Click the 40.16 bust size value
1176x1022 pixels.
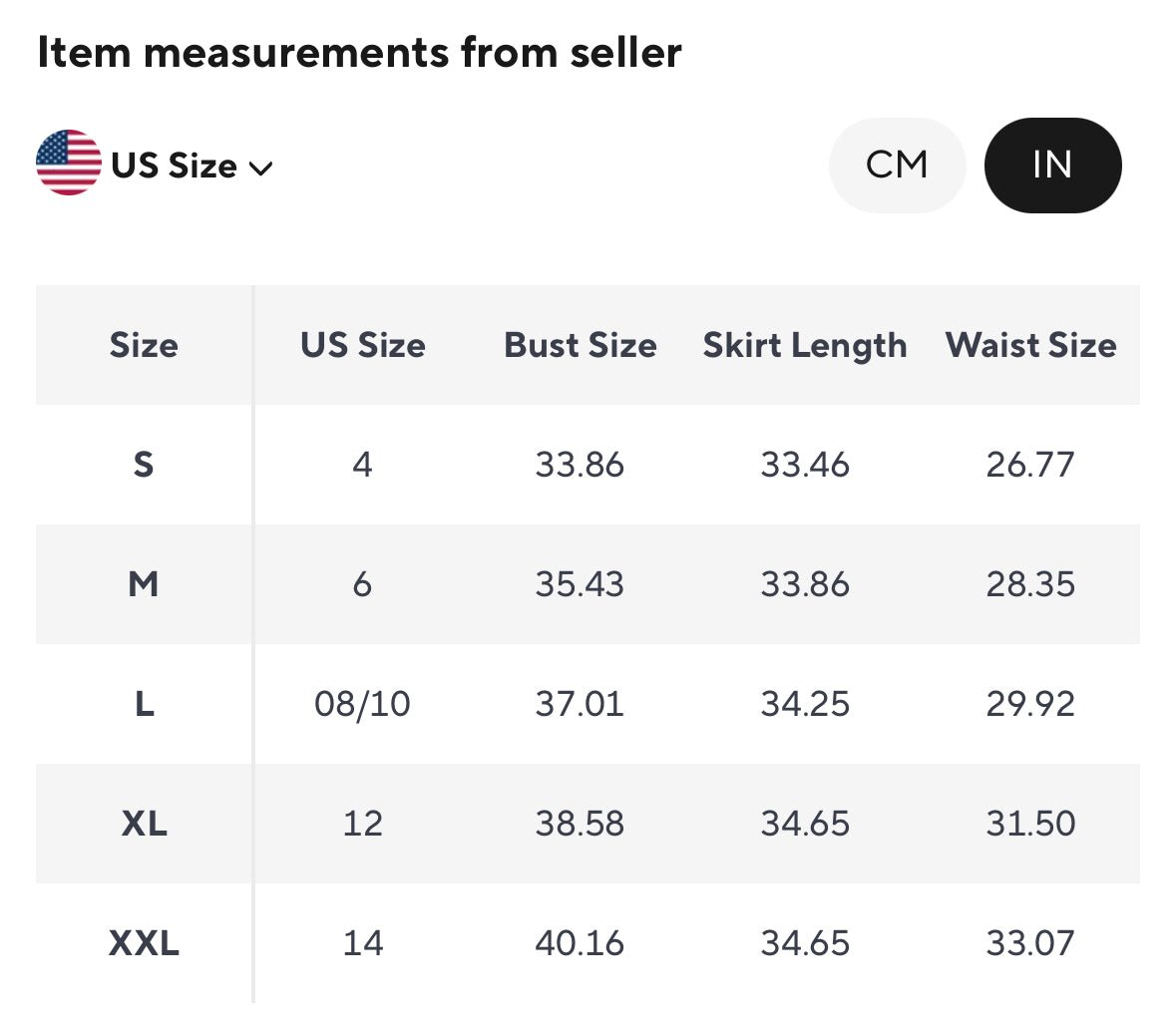tap(580, 943)
